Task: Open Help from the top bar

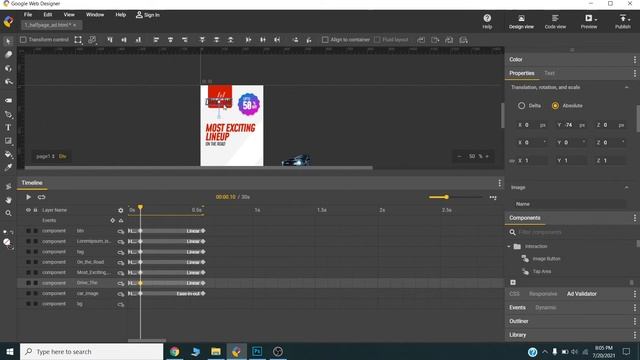Action: pos(487,21)
